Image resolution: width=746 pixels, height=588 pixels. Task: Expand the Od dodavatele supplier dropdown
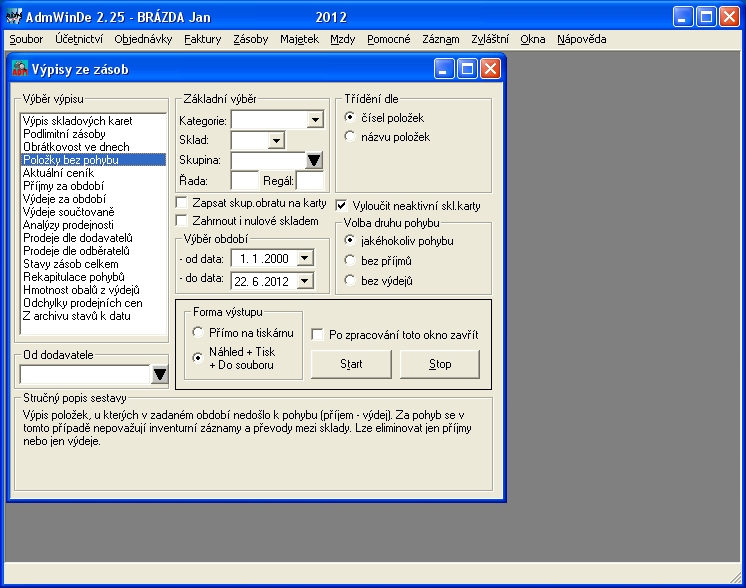coord(160,374)
